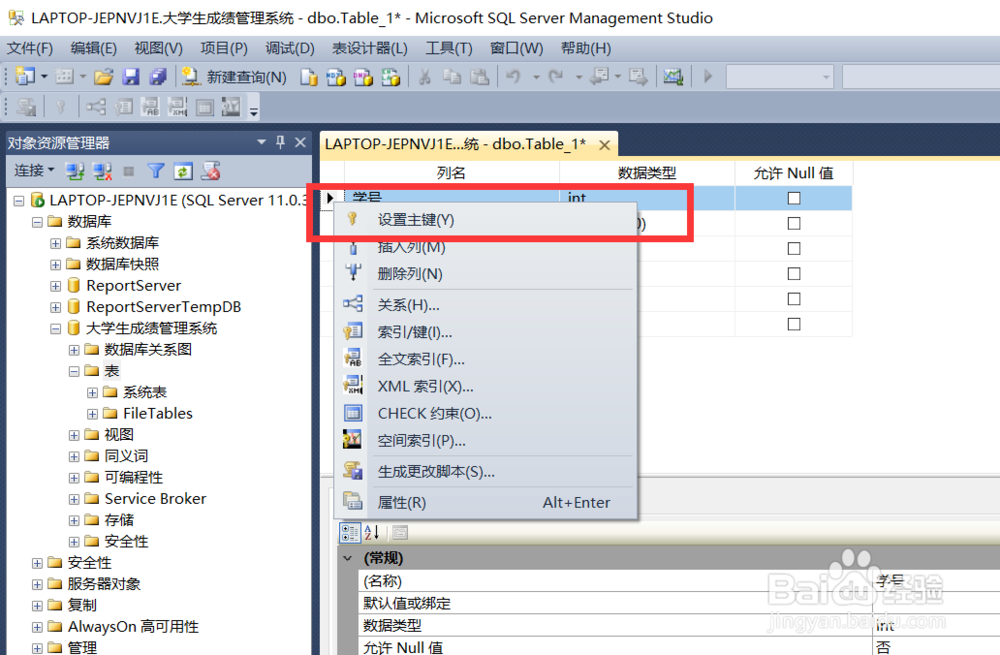Click the Object Explorer connect server icon
Image resolution: width=1000 pixels, height=655 pixels.
(x=75, y=171)
